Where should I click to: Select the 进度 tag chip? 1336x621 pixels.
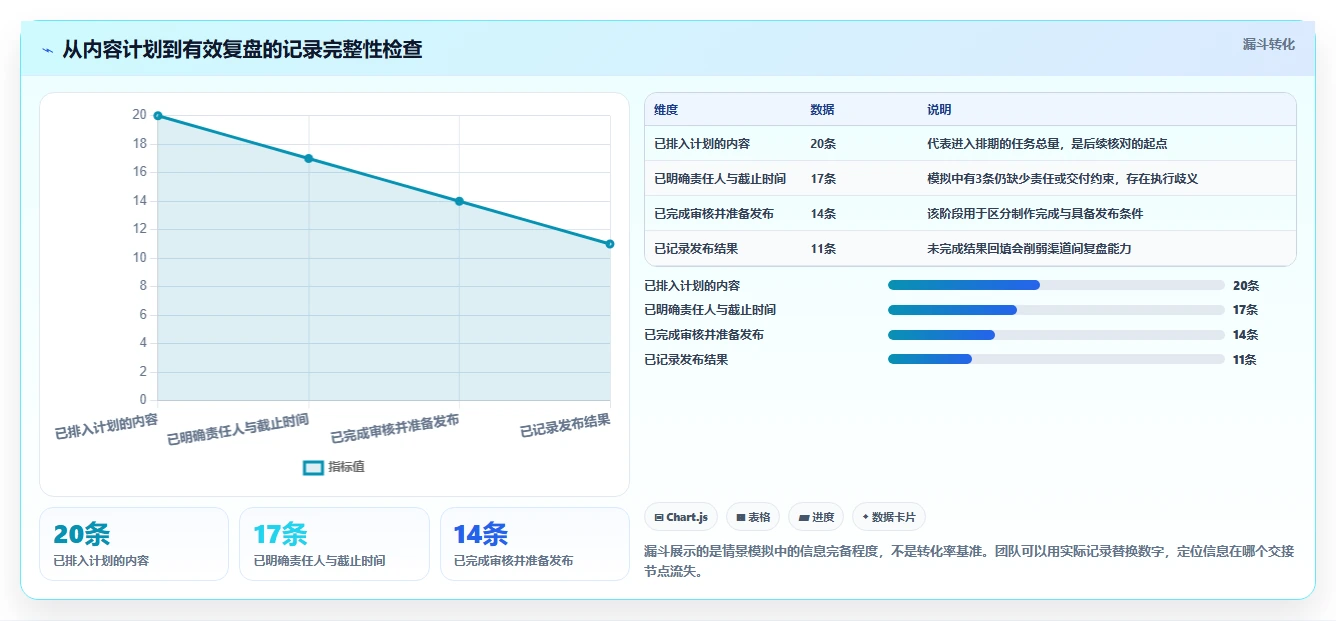(816, 517)
